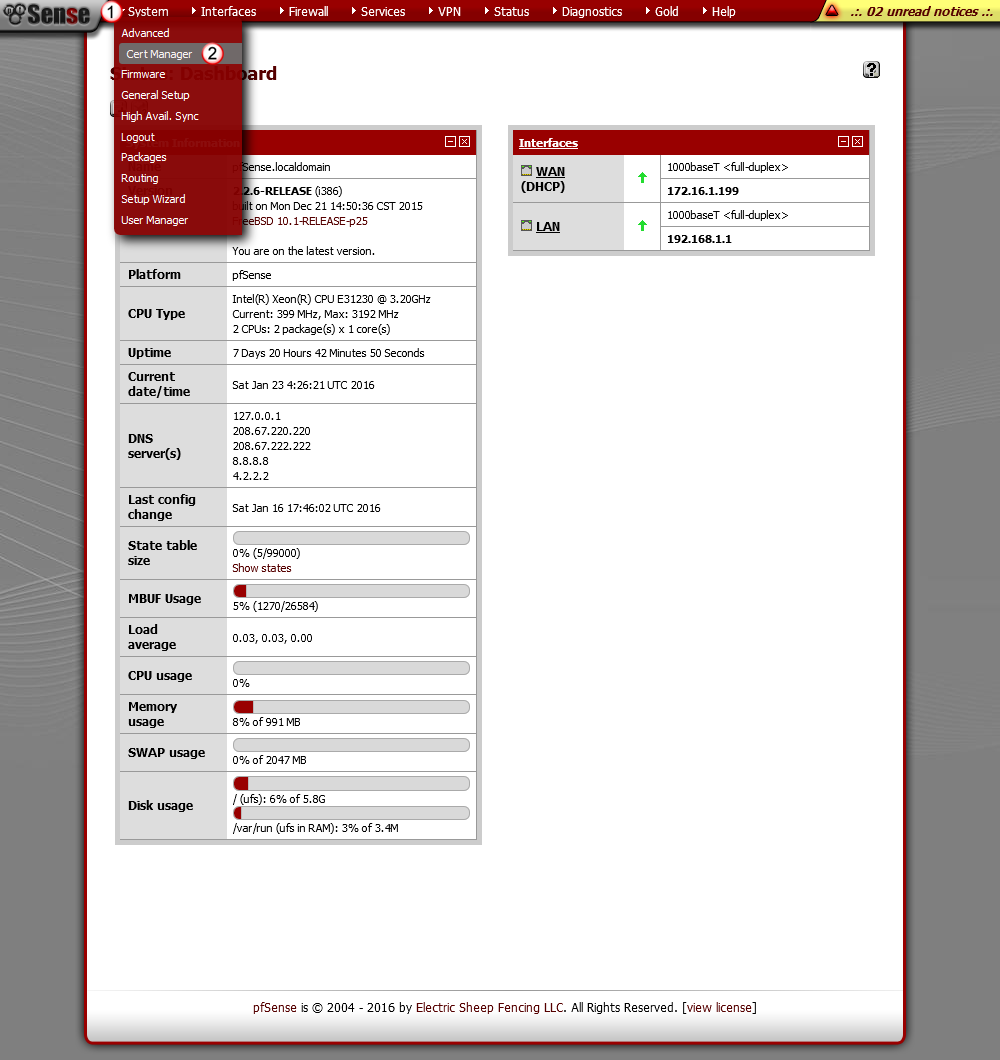This screenshot has width=1000, height=1060.
Task: Click DNS server 208.67.220.220
Action: click(272, 431)
